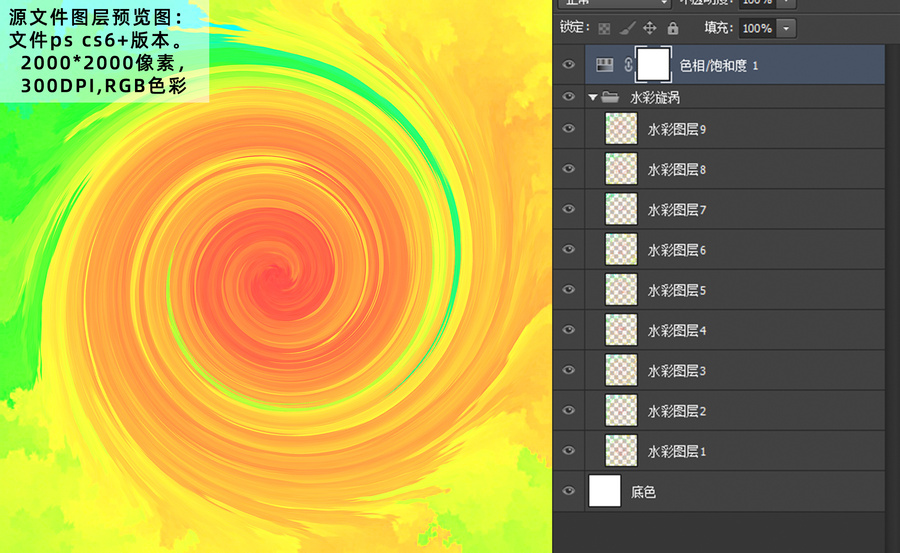The image size is (900, 553).
Task: Click the 填充 fill label
Action: pyautogui.click(x=718, y=28)
